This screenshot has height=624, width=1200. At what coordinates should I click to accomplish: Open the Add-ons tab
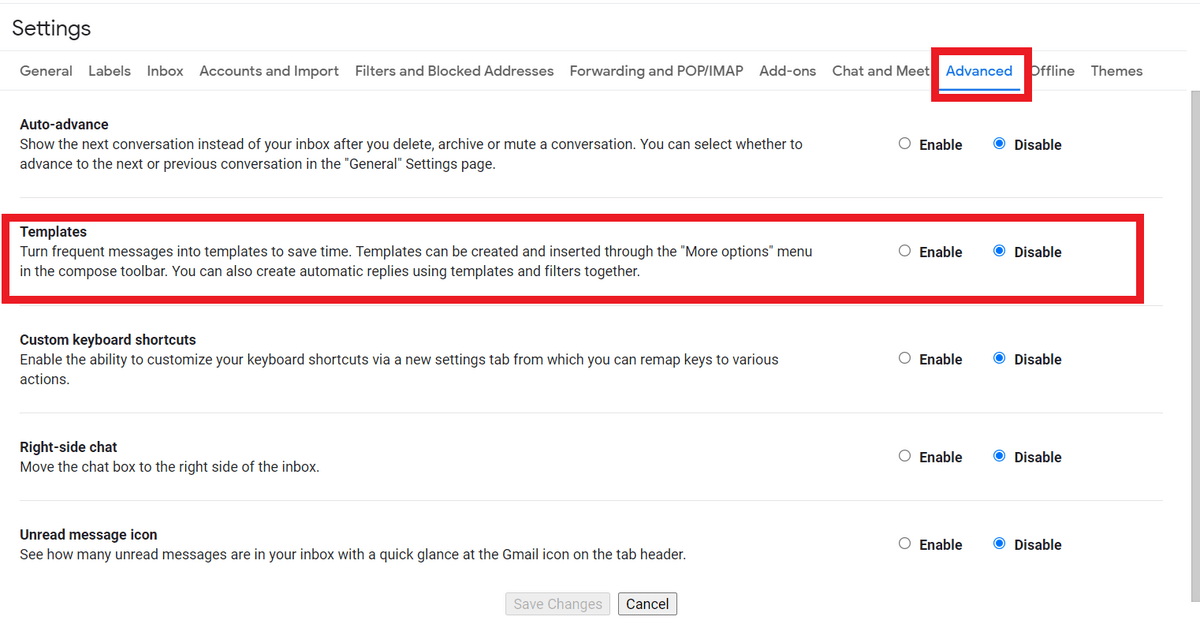pyautogui.click(x=787, y=71)
